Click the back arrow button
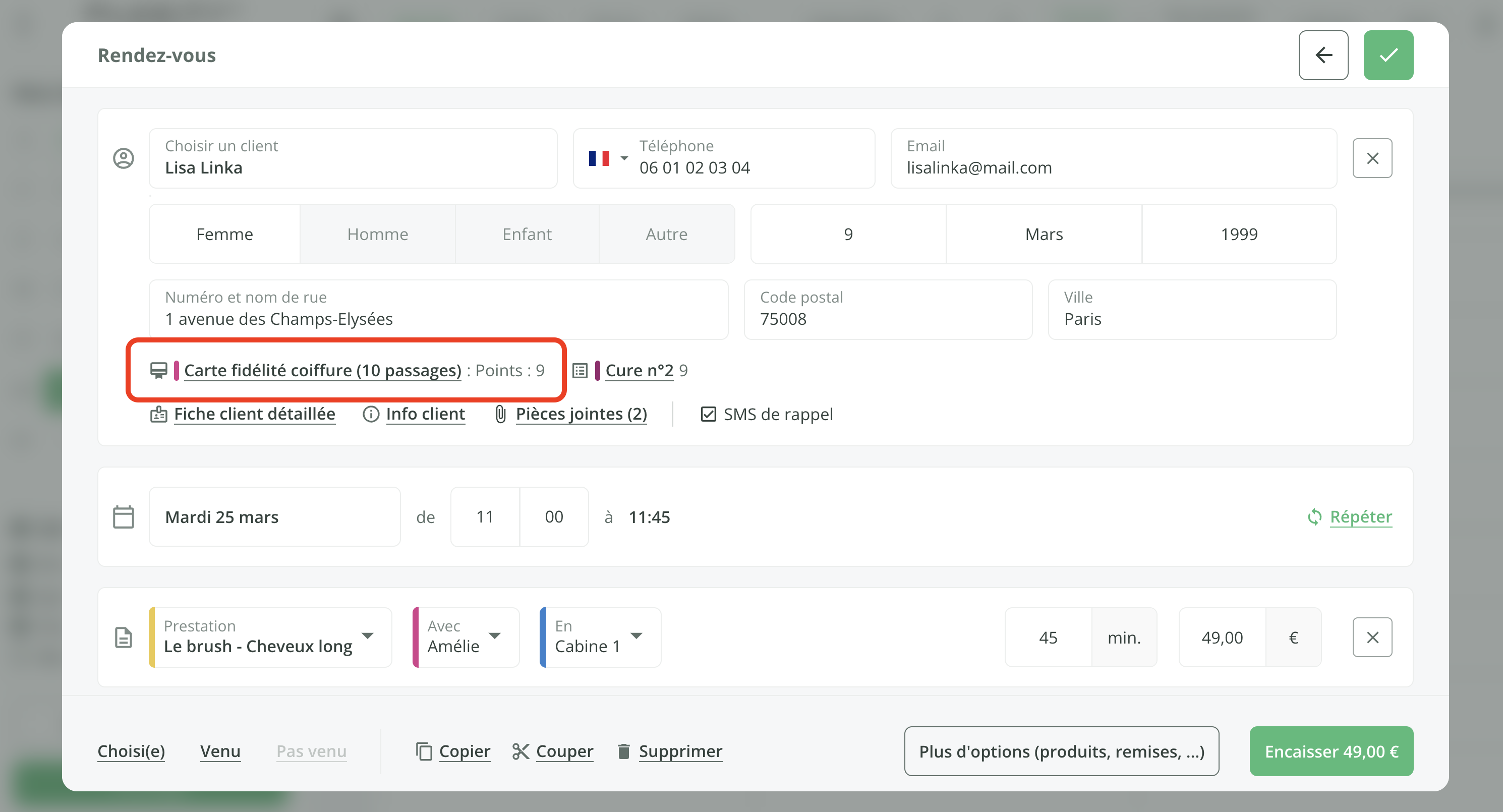This screenshot has height=812, width=1503. (x=1323, y=55)
